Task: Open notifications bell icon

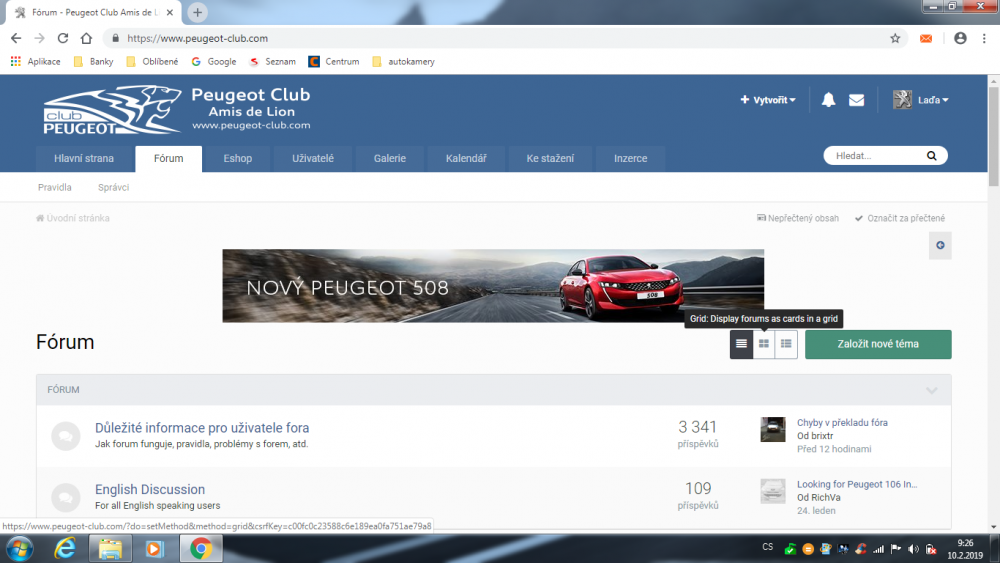Action: point(828,99)
